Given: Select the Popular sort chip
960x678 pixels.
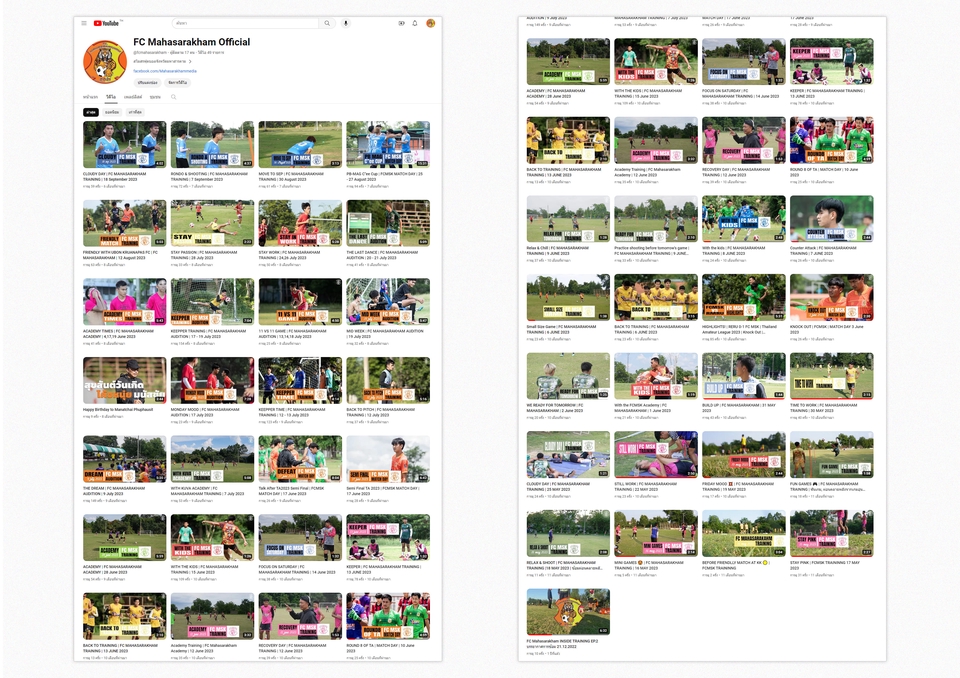Looking at the screenshot, I should click(111, 112).
